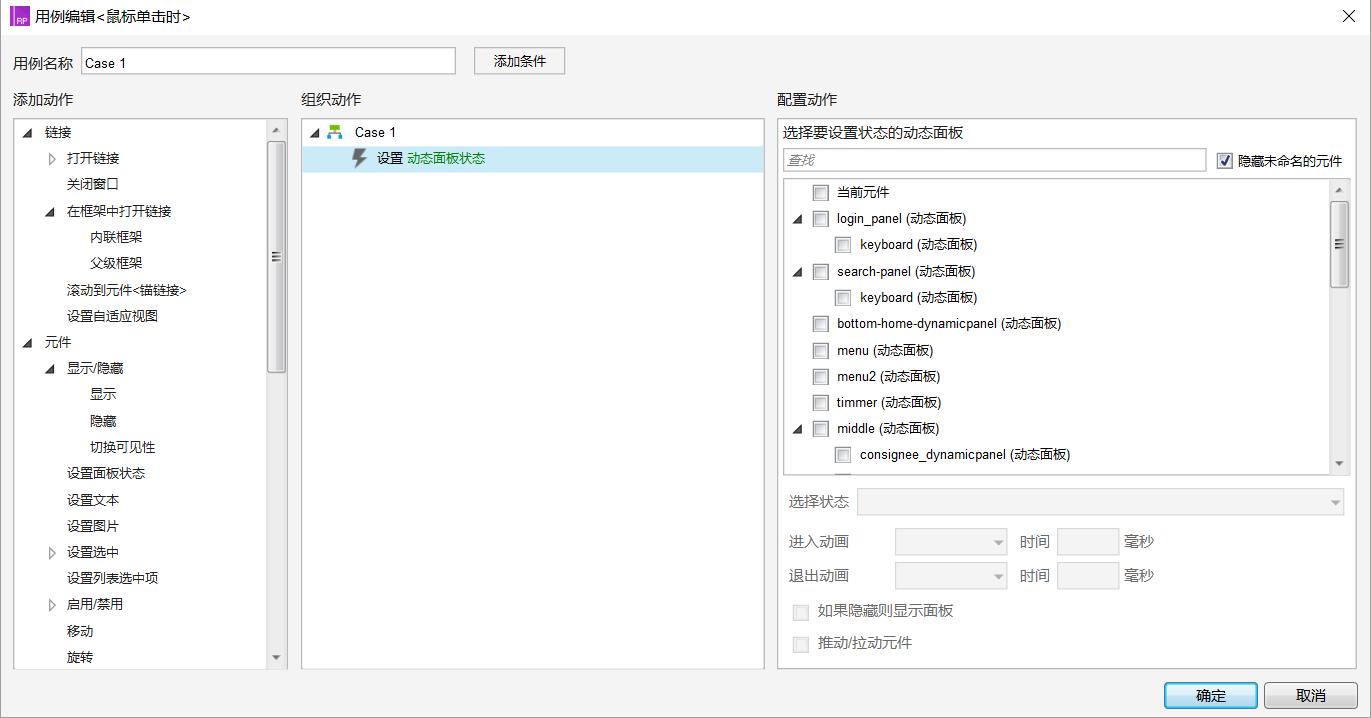This screenshot has width=1371, height=718.
Task: Check bottom-home-dynamicpanel in the panel list
Action: 821,323
